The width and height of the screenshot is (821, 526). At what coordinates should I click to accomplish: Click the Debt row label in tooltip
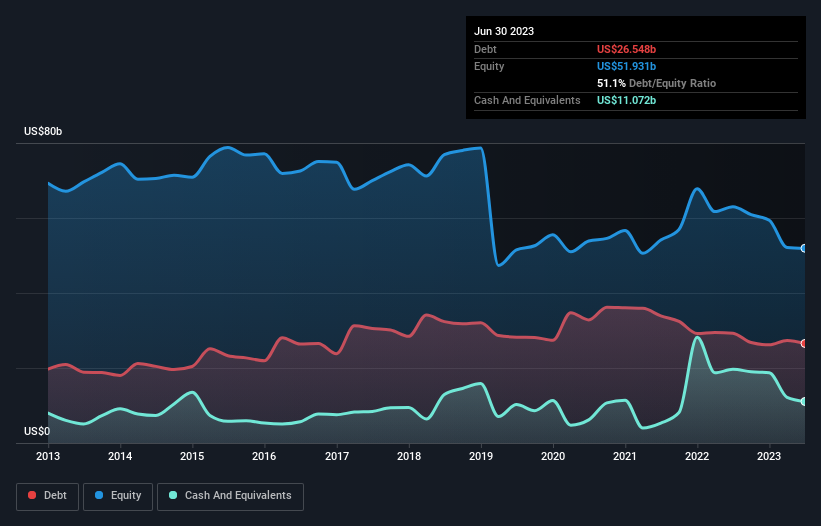click(x=485, y=49)
